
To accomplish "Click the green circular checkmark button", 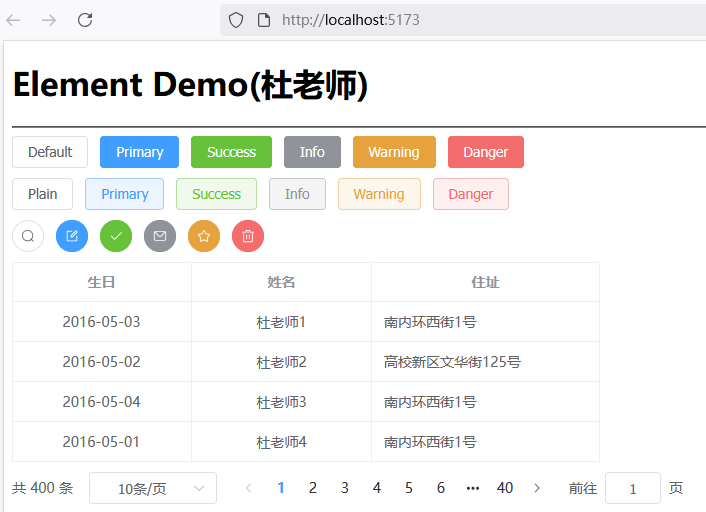I will click(x=116, y=236).
